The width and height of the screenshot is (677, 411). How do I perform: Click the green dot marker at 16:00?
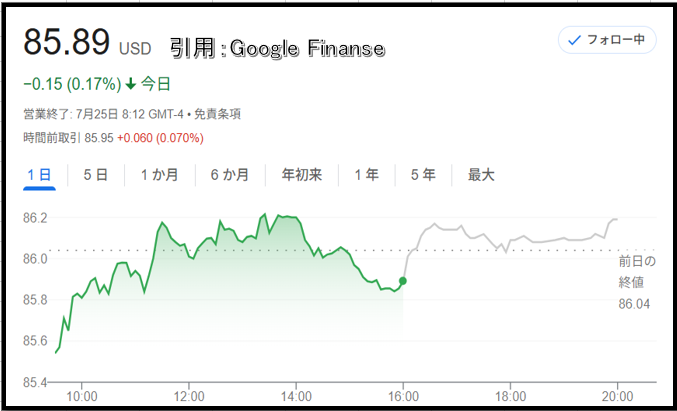(403, 281)
